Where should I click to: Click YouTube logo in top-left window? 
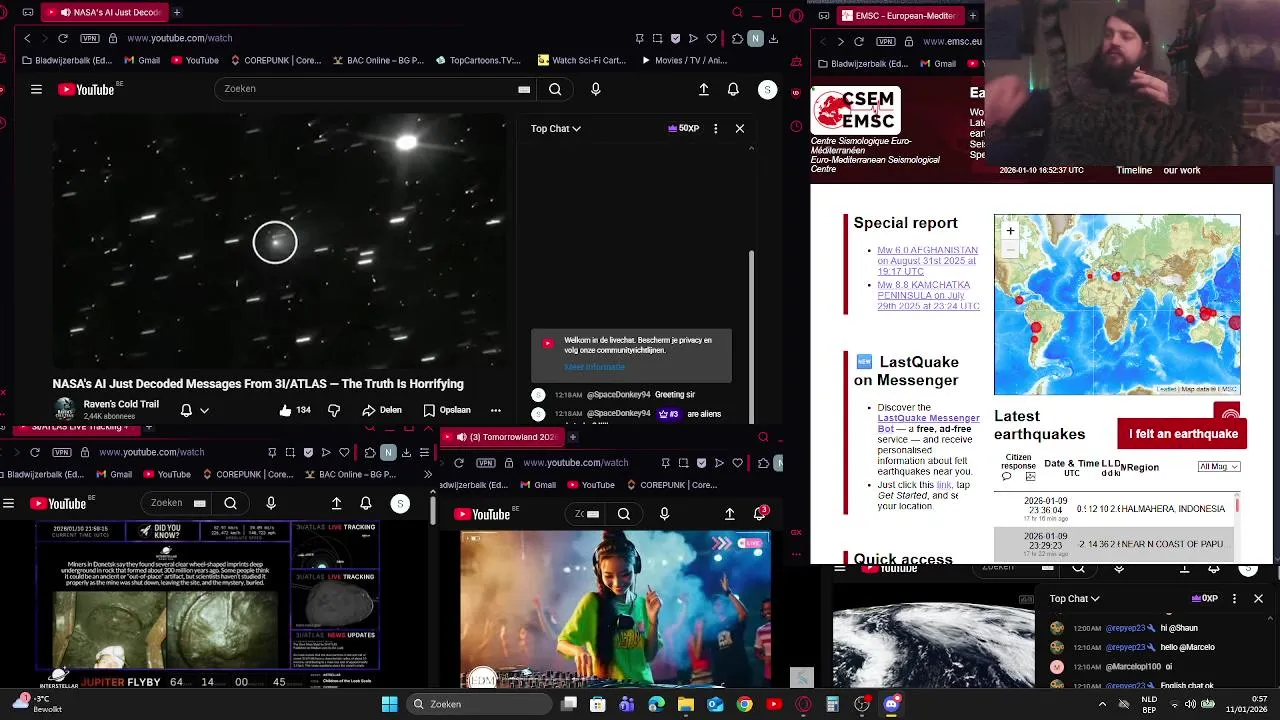point(88,89)
